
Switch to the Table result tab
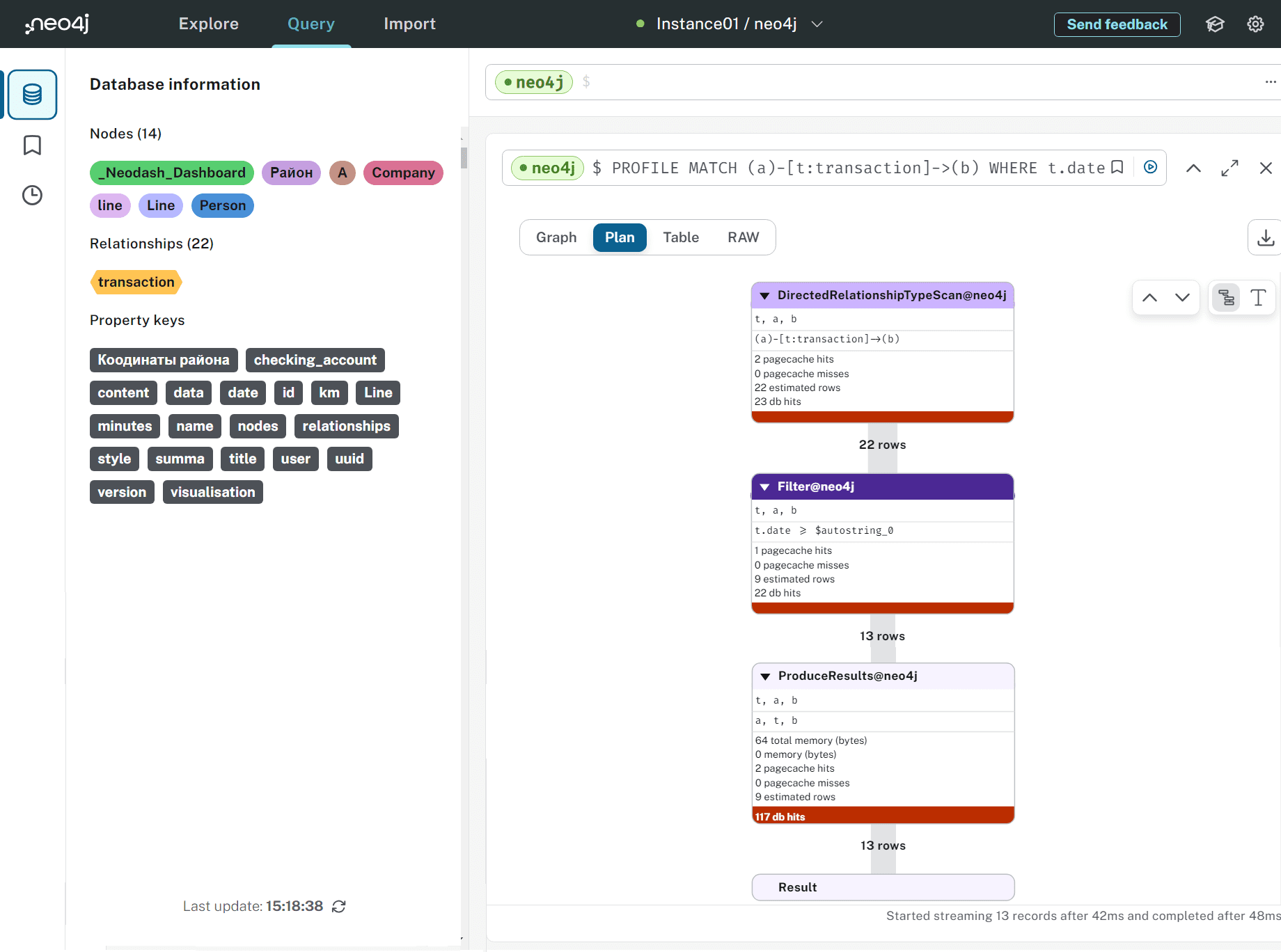tap(680, 238)
